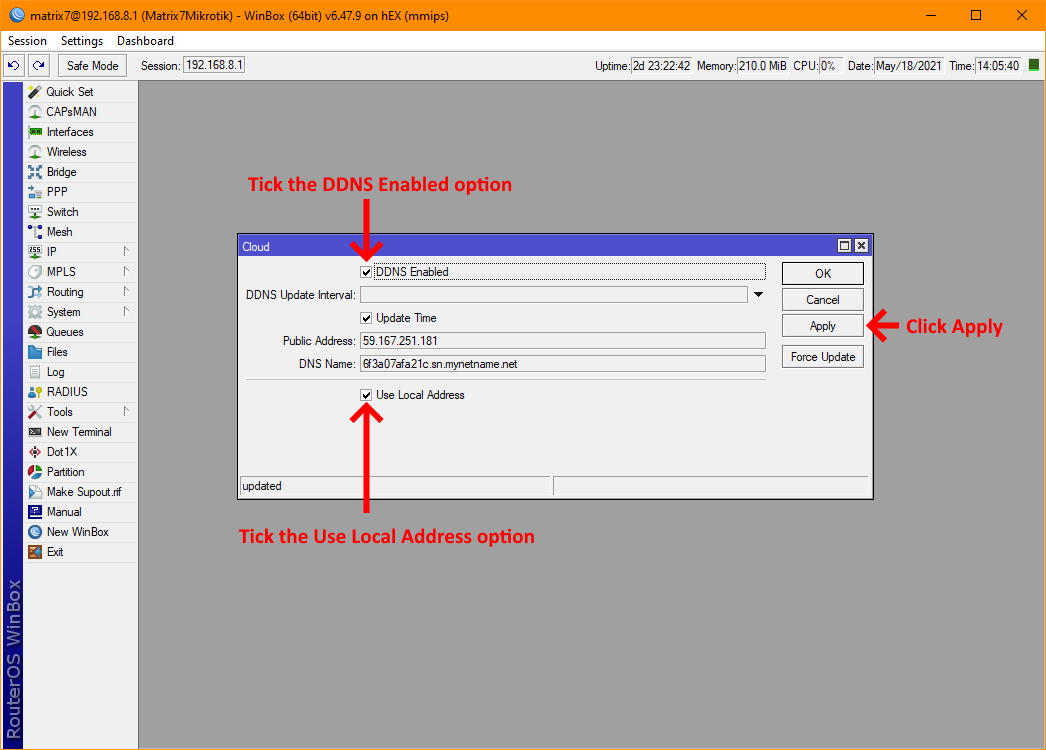The image size is (1046, 750).
Task: Expand the Tools submenu
Action: pyautogui.click(x=126, y=412)
